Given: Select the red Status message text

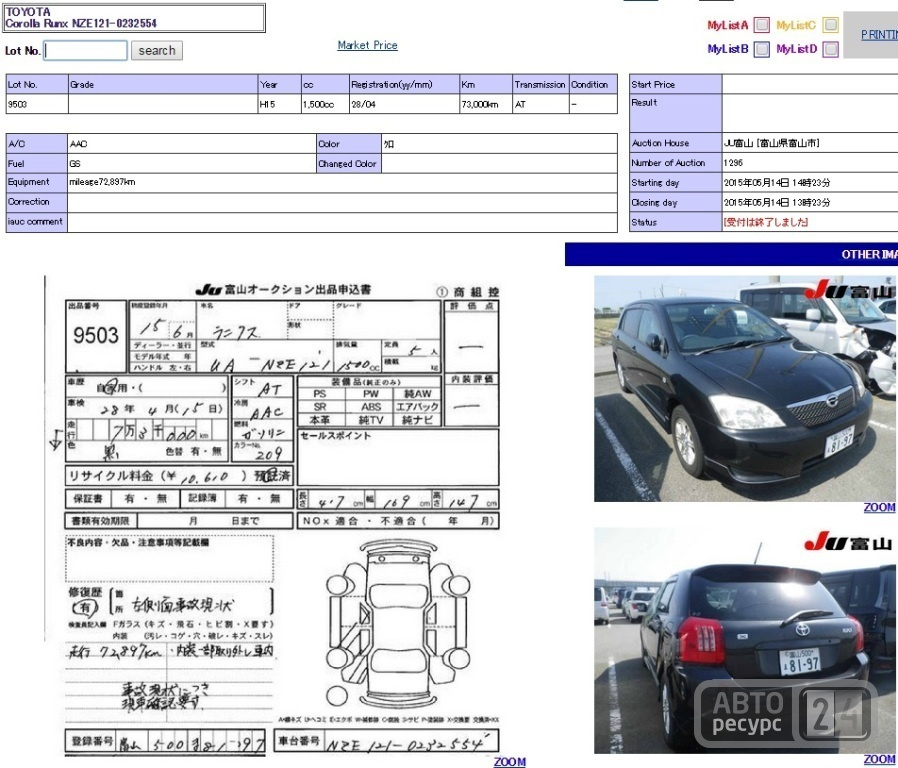Looking at the screenshot, I should [766, 222].
